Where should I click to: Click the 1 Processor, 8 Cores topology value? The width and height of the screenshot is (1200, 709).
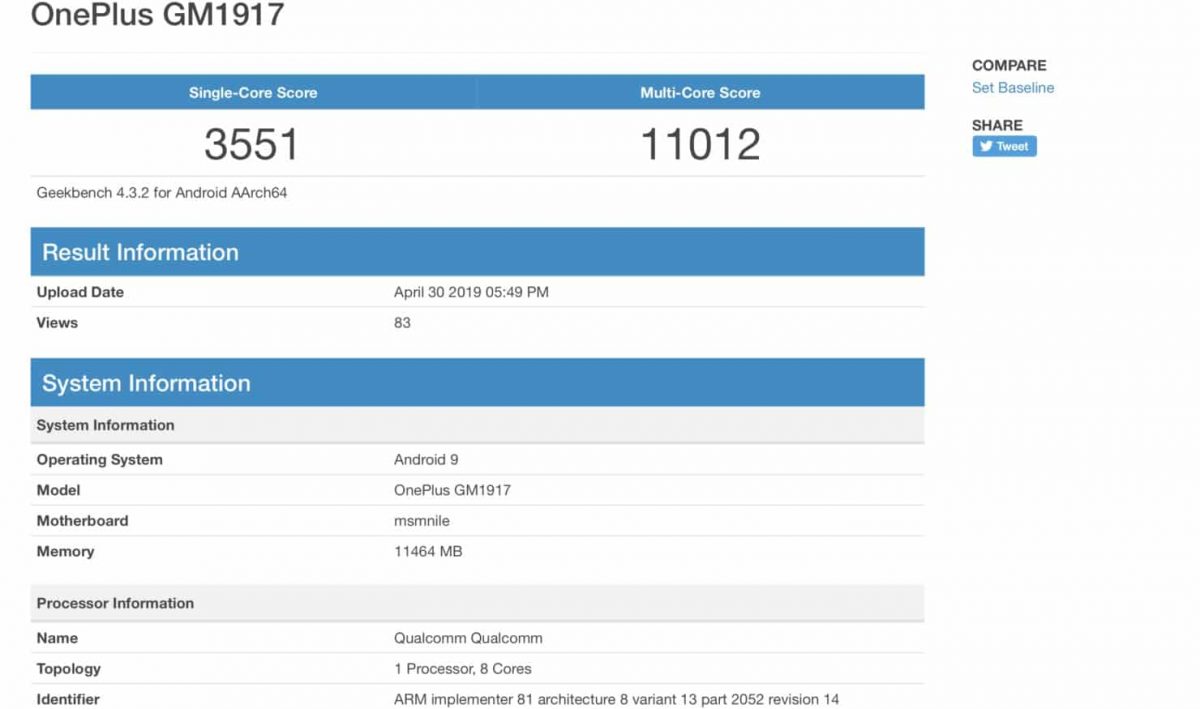pyautogui.click(x=463, y=669)
